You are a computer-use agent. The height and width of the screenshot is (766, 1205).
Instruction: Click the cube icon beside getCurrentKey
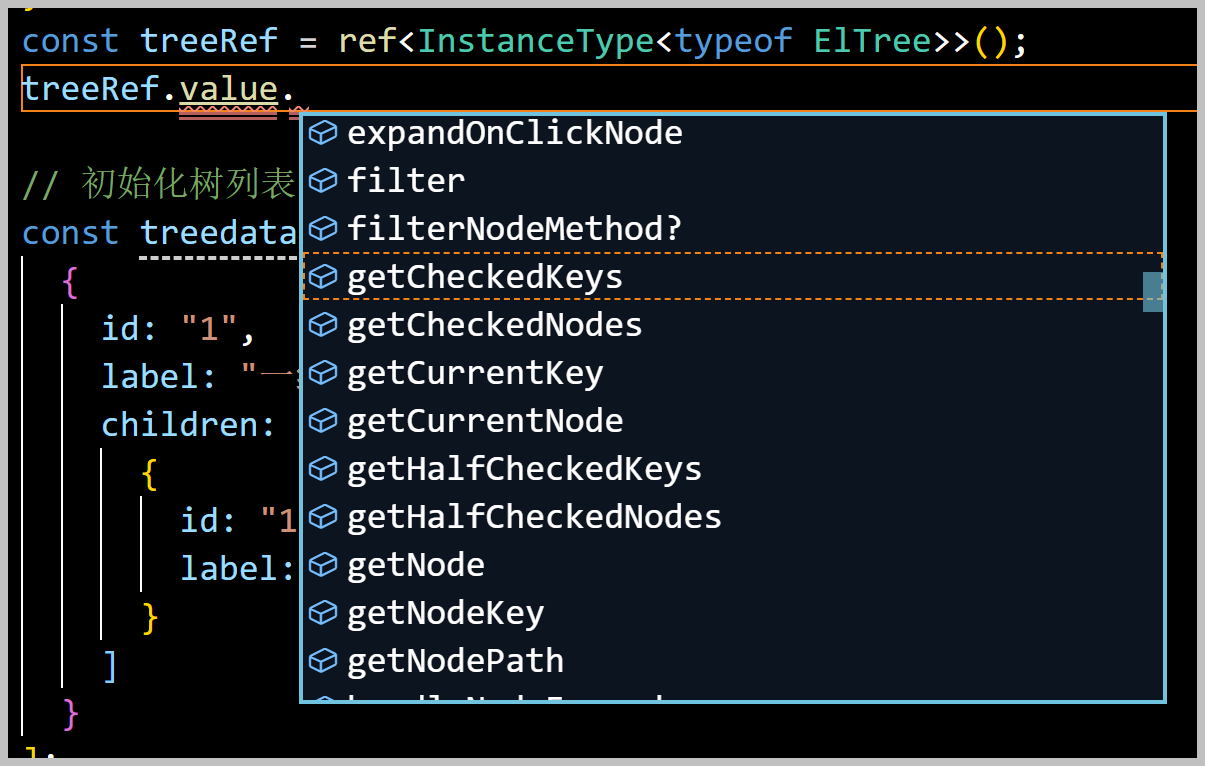tap(322, 372)
